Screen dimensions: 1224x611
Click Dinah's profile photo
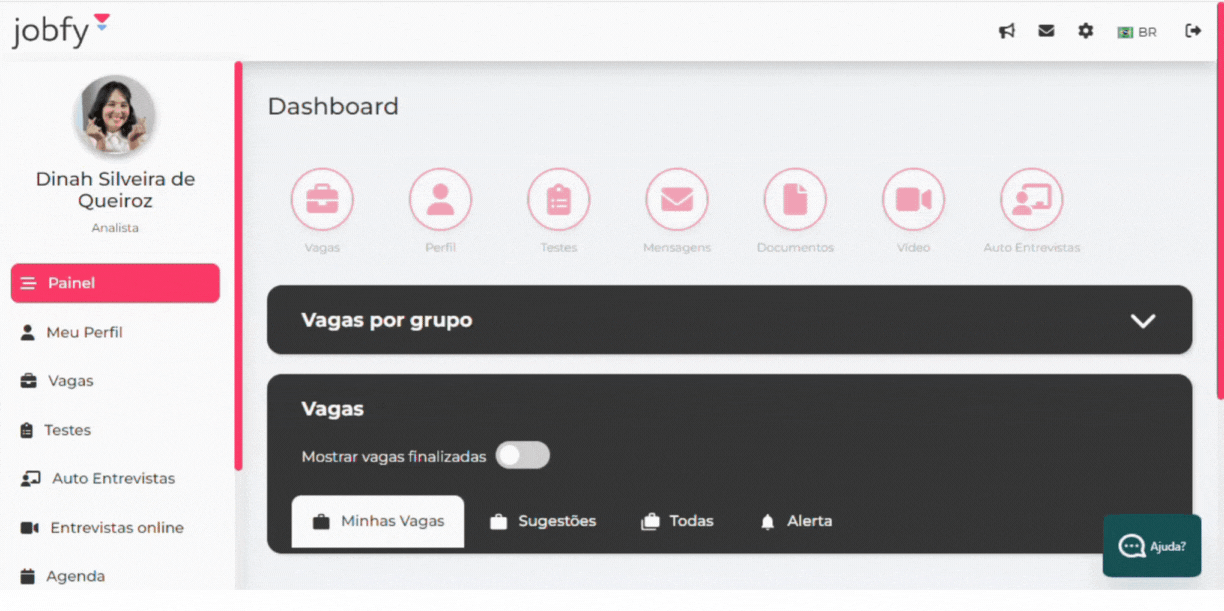(115, 116)
